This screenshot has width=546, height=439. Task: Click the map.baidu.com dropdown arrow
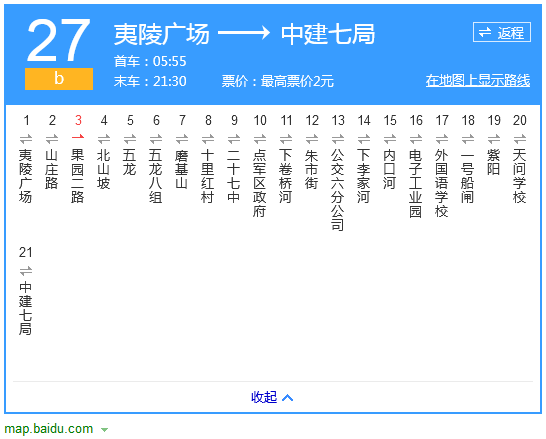tap(104, 430)
